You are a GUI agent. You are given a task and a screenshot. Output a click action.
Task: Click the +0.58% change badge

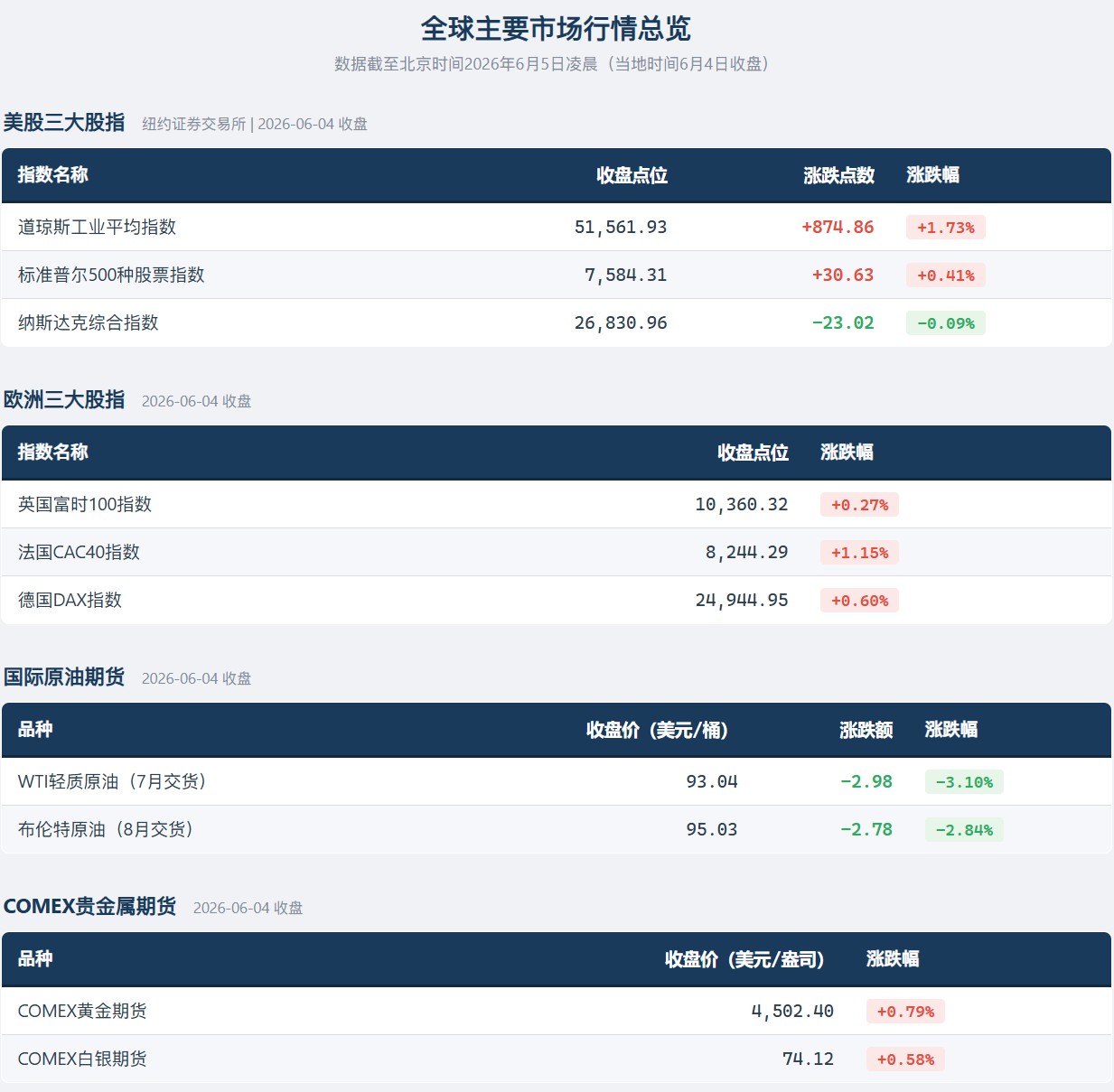[x=905, y=1059]
